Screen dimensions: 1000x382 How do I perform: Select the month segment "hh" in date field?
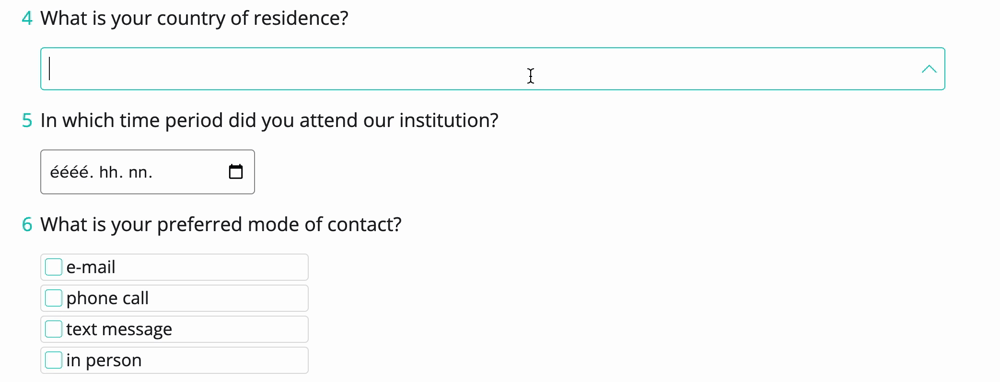pyautogui.click(x=109, y=172)
